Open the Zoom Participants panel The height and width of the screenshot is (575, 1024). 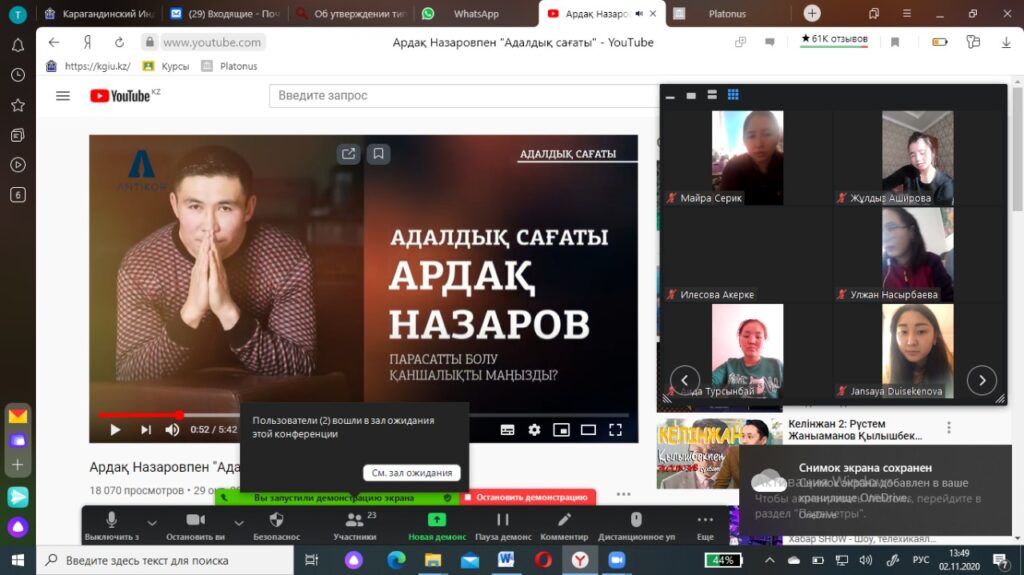354,524
